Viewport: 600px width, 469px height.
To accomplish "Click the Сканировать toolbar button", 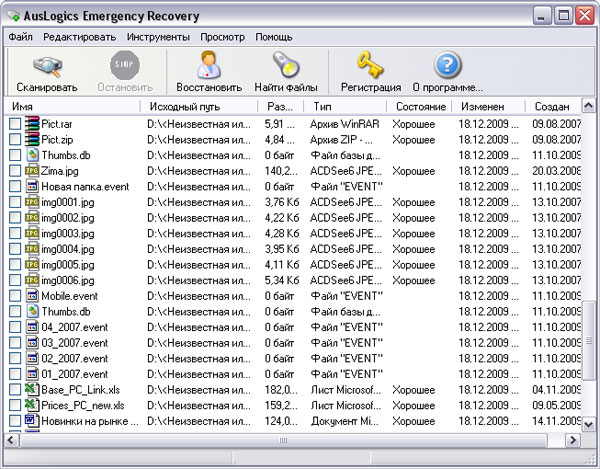I will click(x=47, y=74).
